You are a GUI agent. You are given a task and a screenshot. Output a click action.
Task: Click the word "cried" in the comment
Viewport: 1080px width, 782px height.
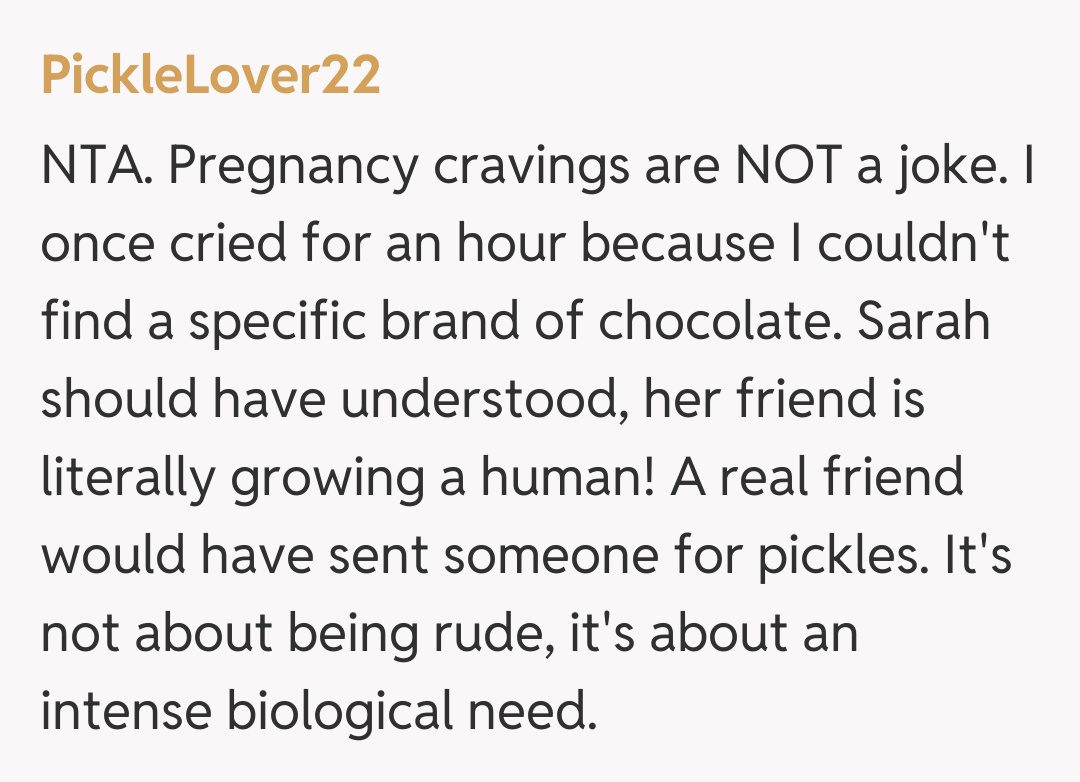(208, 245)
